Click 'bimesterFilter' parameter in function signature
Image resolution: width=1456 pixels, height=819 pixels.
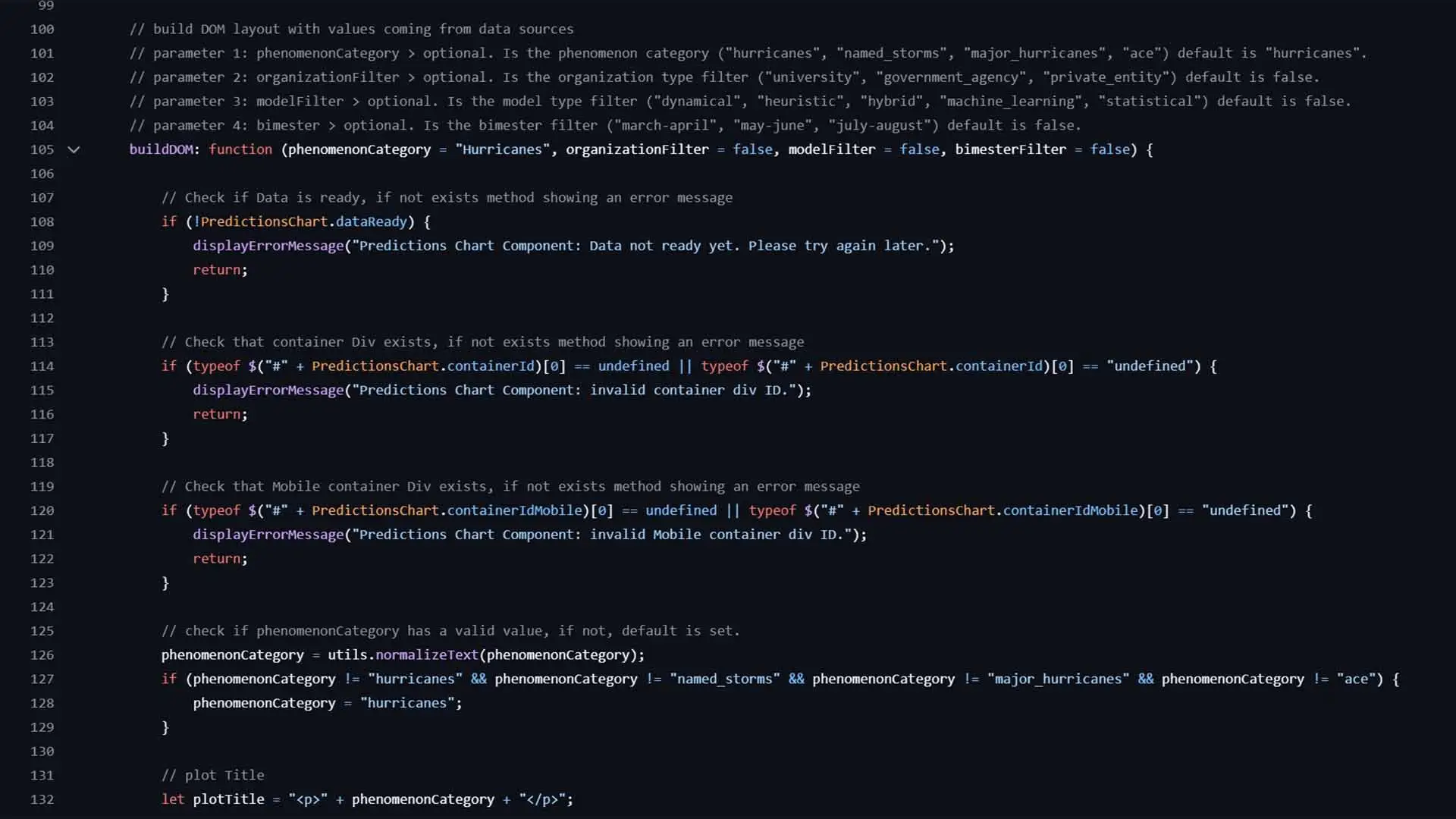pos(1010,149)
